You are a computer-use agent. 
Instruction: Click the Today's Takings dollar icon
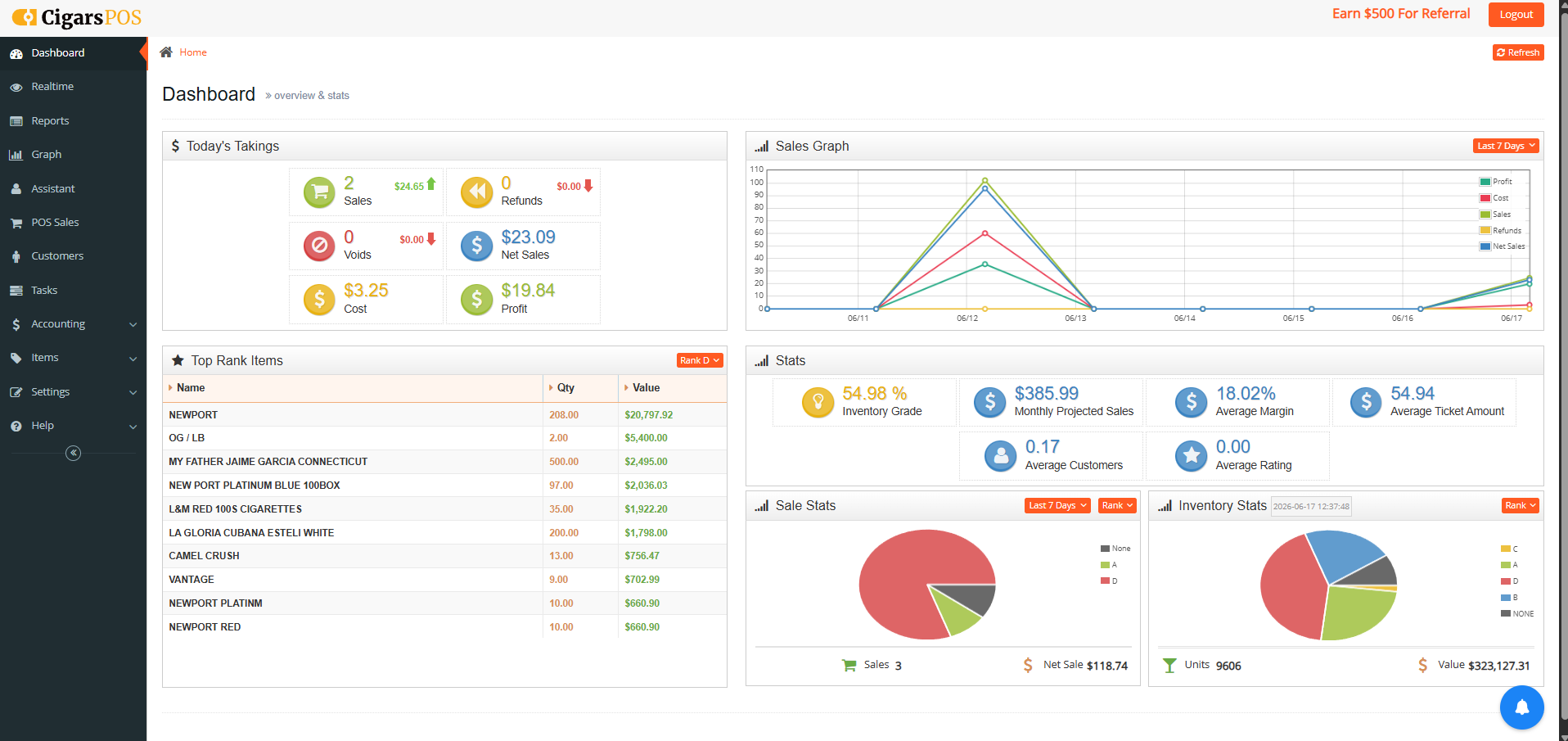coord(175,146)
